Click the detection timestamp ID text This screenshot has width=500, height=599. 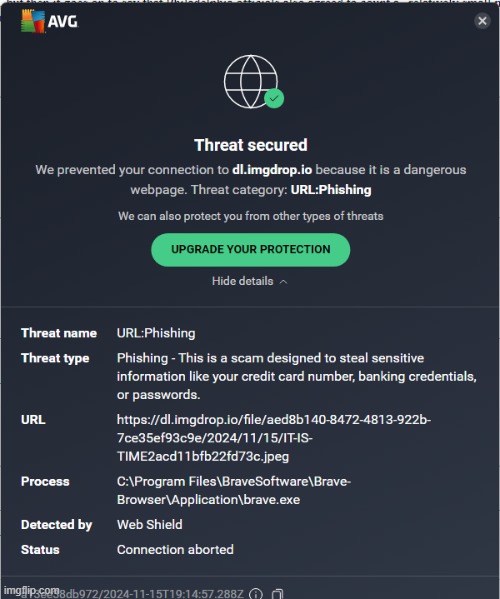pyautogui.click(x=134, y=594)
